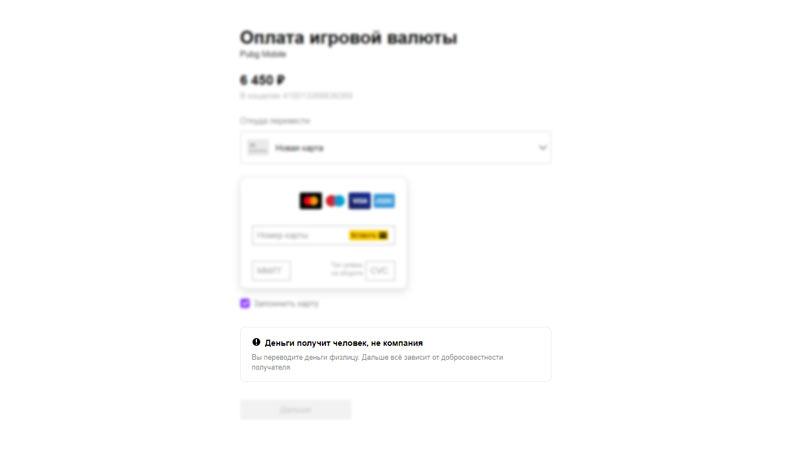Click the wallet number text under amount
Image resolution: width=800 pixels, height=450 pixels.
pos(296,96)
